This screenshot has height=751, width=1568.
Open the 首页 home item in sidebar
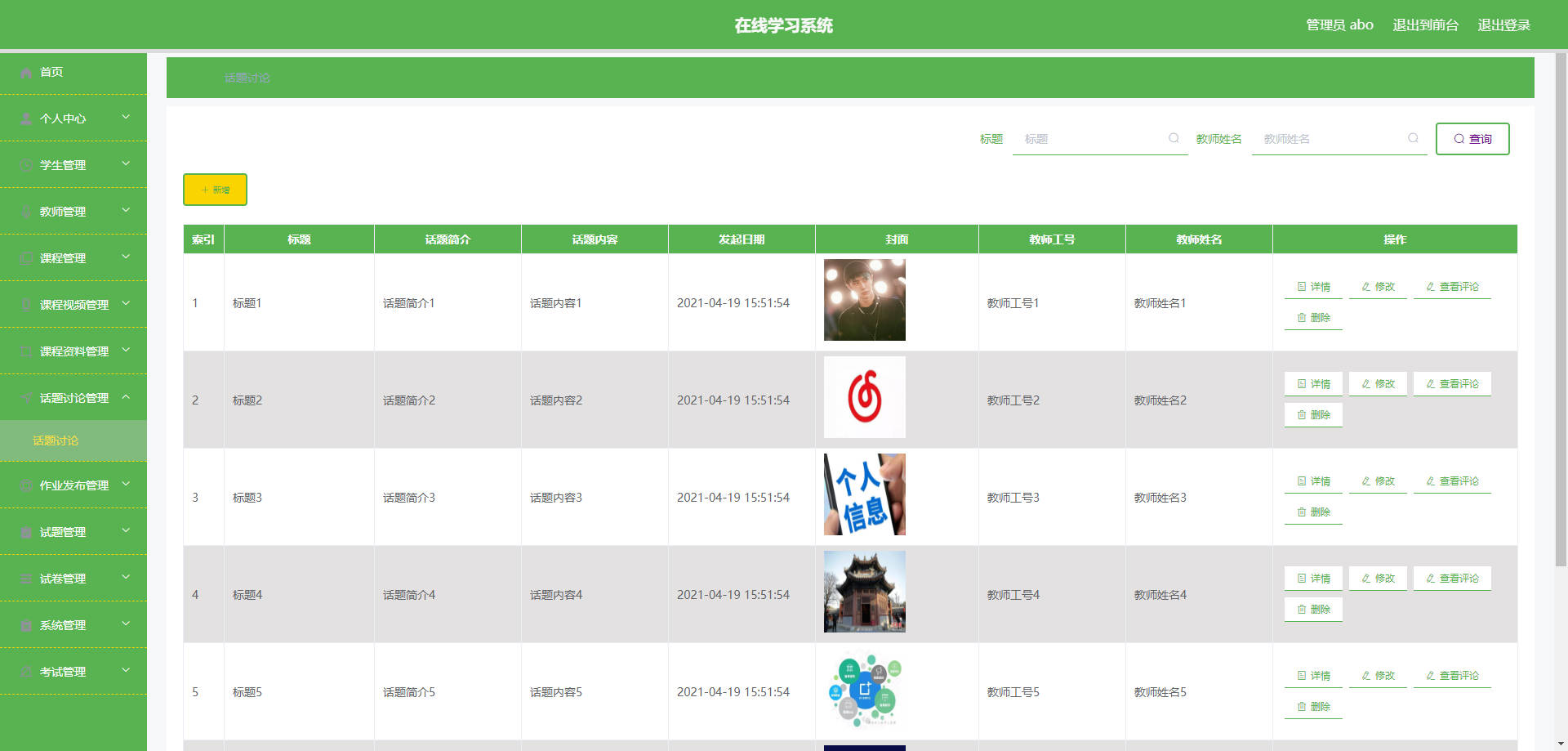click(x=73, y=72)
